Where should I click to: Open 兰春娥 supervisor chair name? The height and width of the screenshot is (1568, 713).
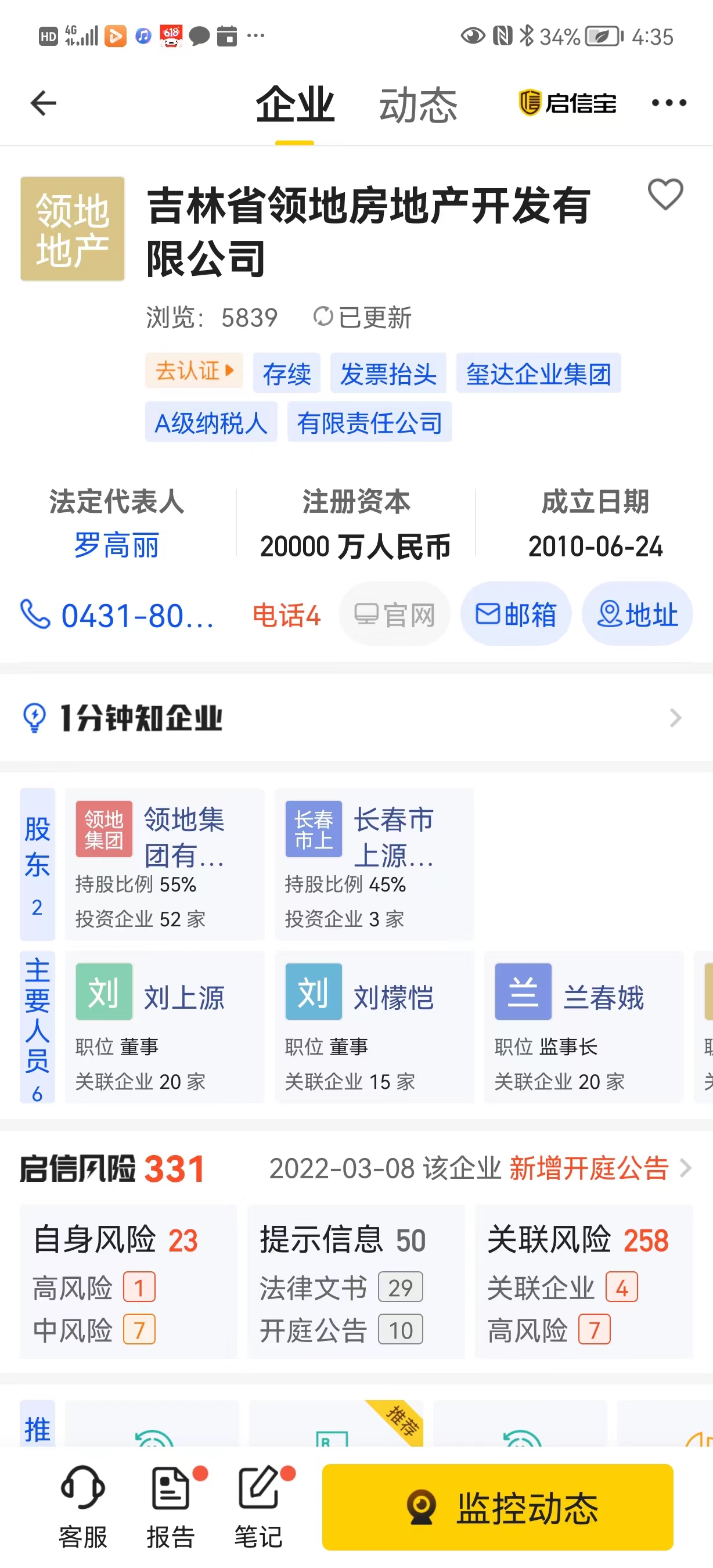(603, 998)
